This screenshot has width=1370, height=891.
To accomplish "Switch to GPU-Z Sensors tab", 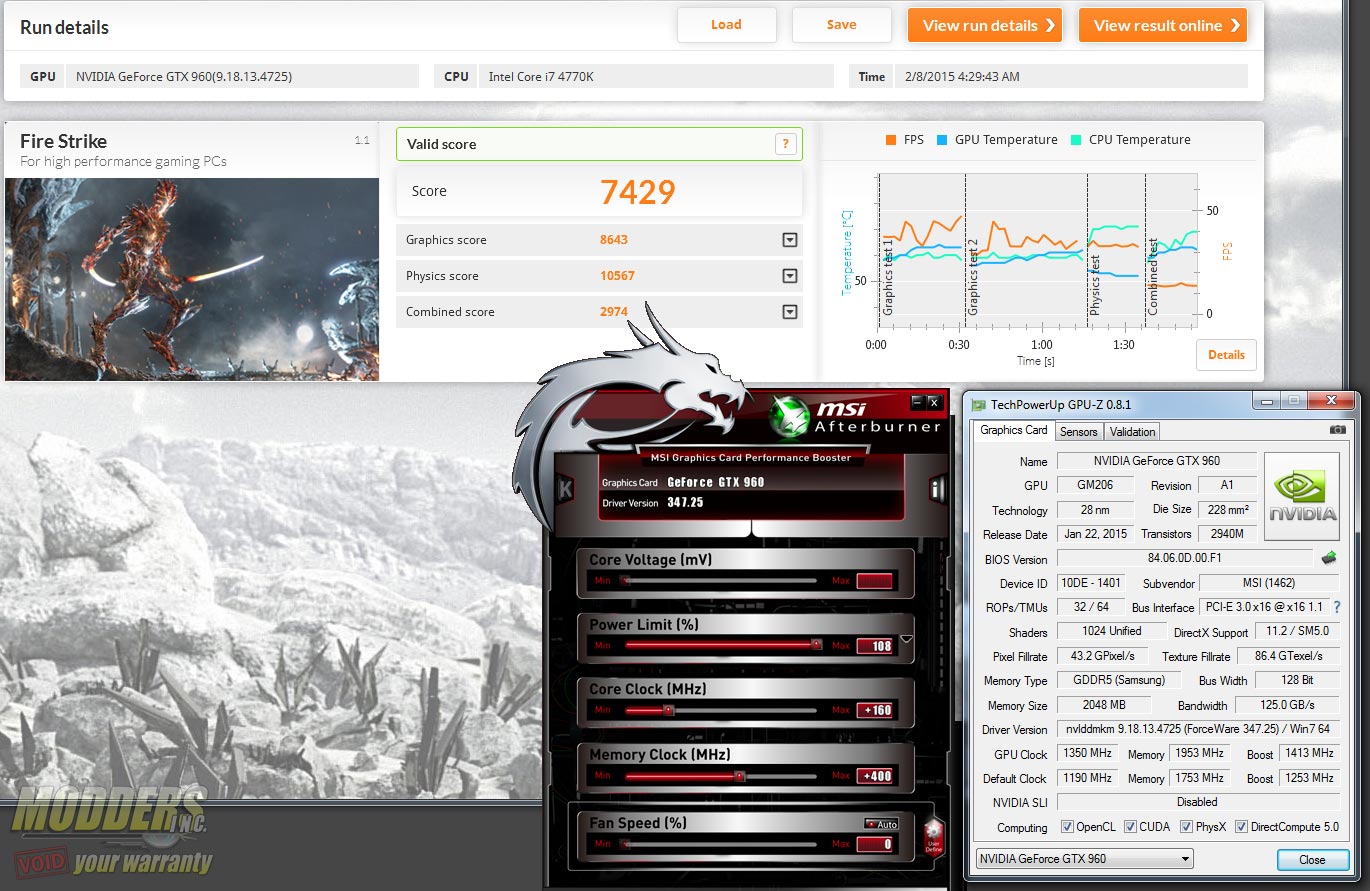I will coord(1078,432).
